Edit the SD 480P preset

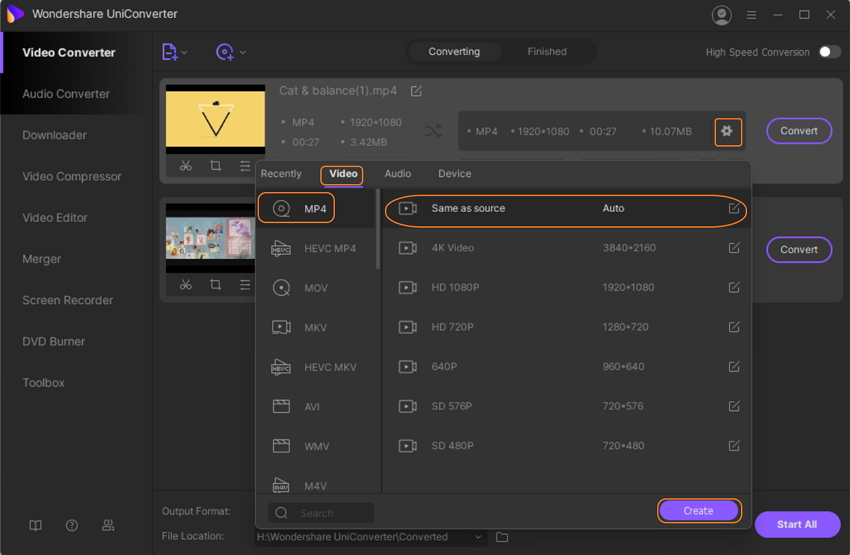pos(734,446)
